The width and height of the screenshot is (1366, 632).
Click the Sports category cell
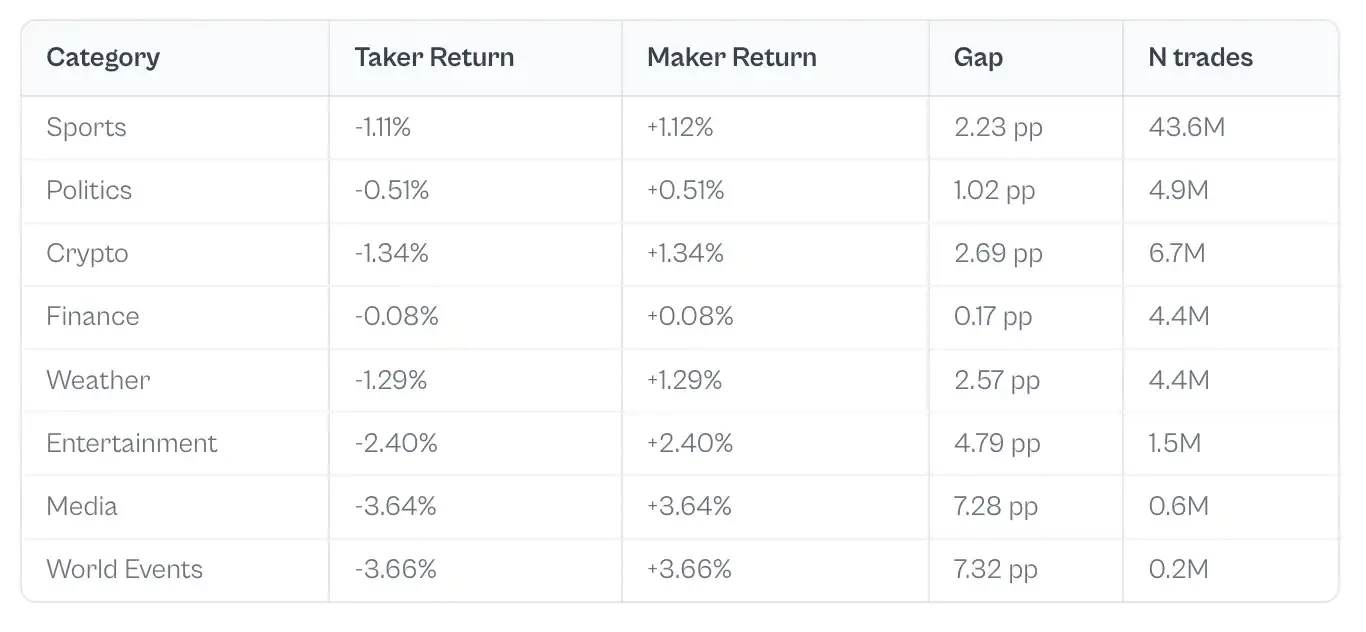pyautogui.click(x=87, y=127)
